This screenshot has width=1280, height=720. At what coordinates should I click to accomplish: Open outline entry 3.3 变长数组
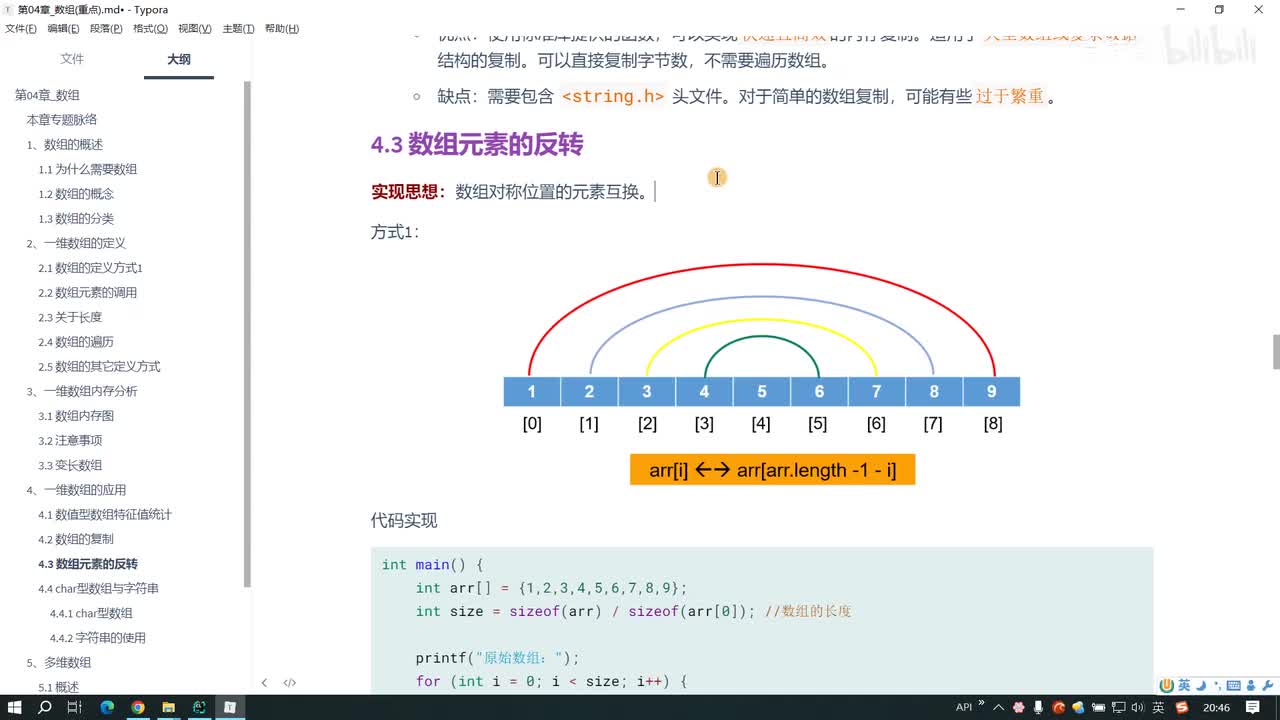[70, 465]
